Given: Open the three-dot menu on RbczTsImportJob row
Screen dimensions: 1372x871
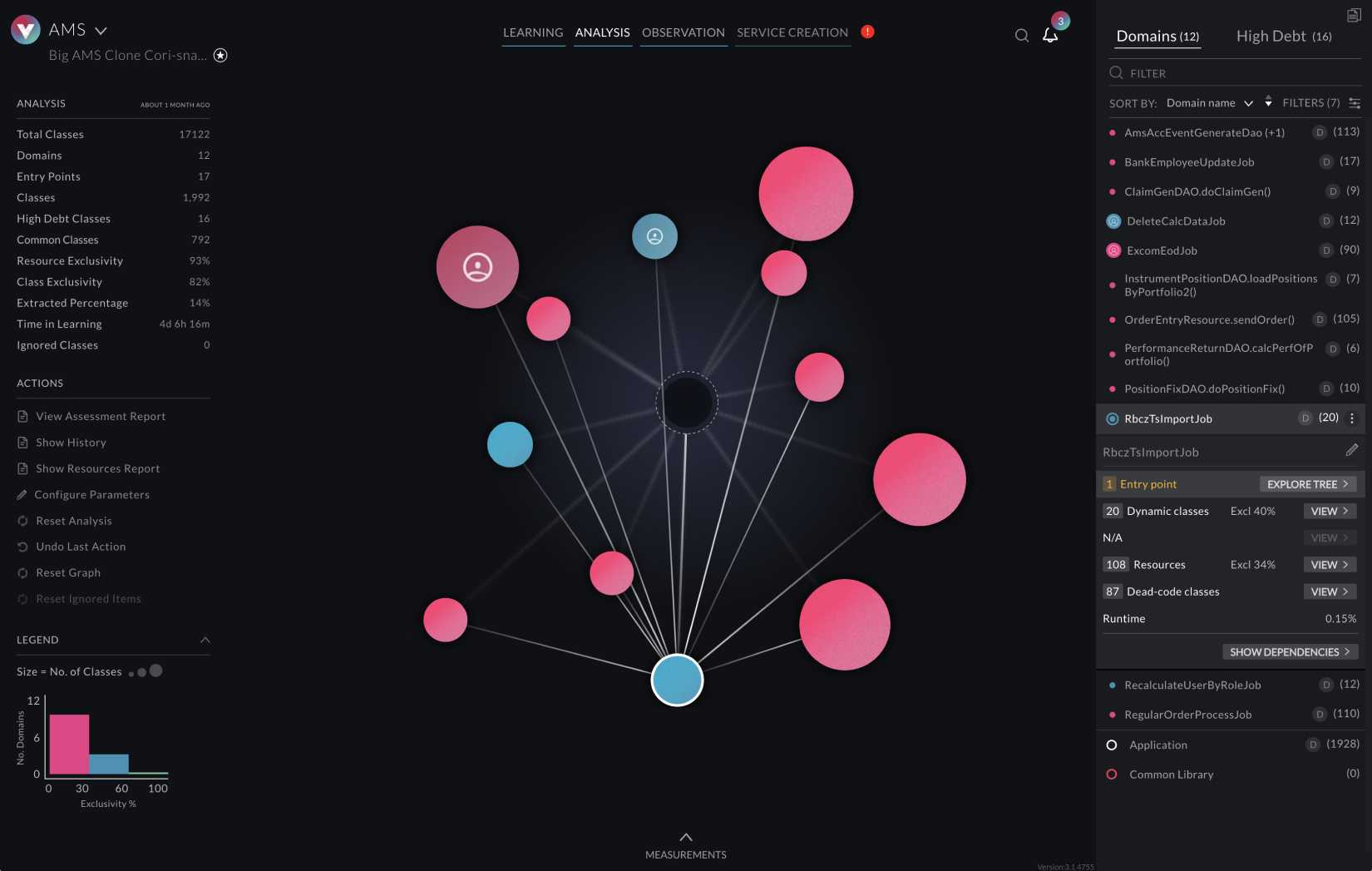Looking at the screenshot, I should coord(1352,418).
